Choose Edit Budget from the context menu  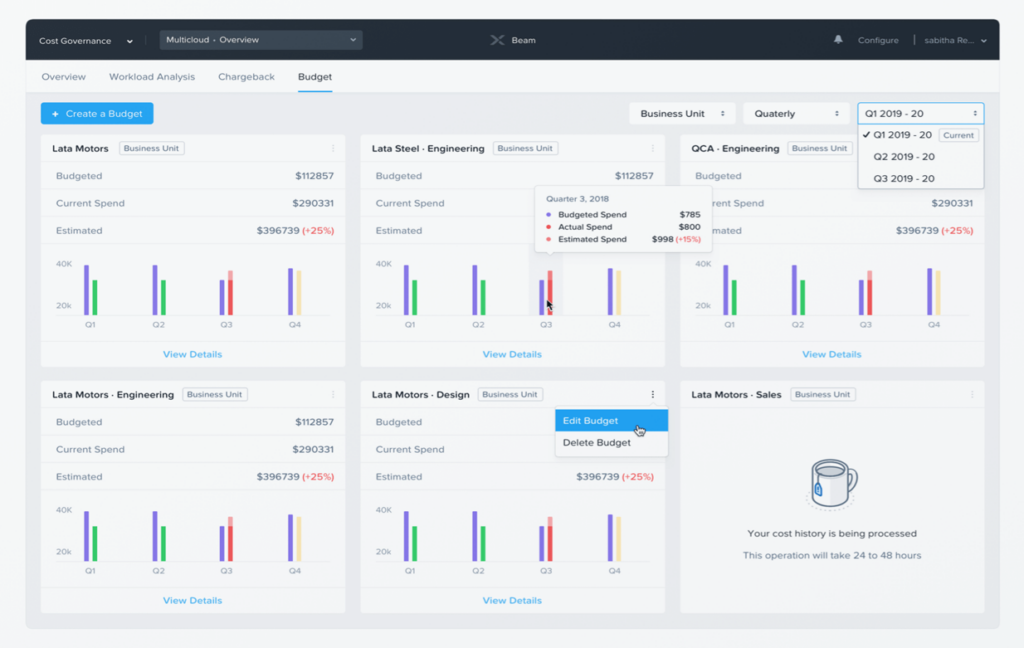599,420
